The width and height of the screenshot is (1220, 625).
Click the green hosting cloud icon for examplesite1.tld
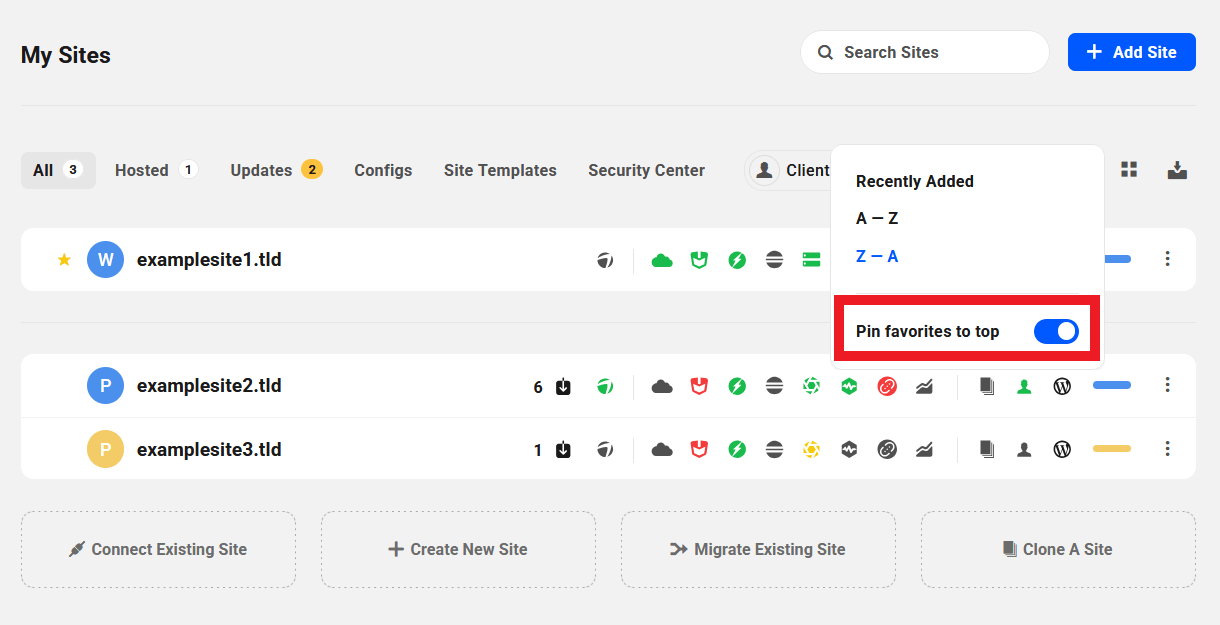click(661, 261)
